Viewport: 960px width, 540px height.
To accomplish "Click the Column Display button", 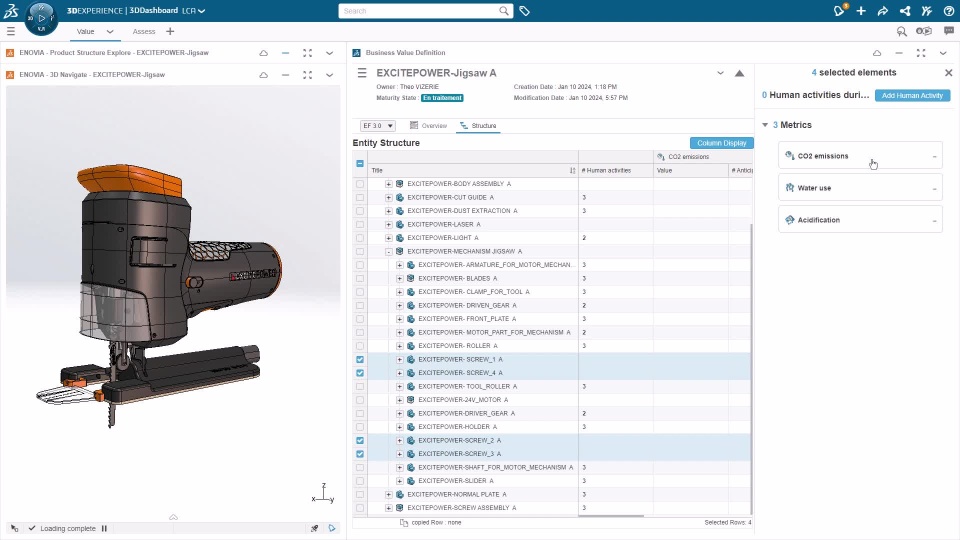I will tap(721, 143).
